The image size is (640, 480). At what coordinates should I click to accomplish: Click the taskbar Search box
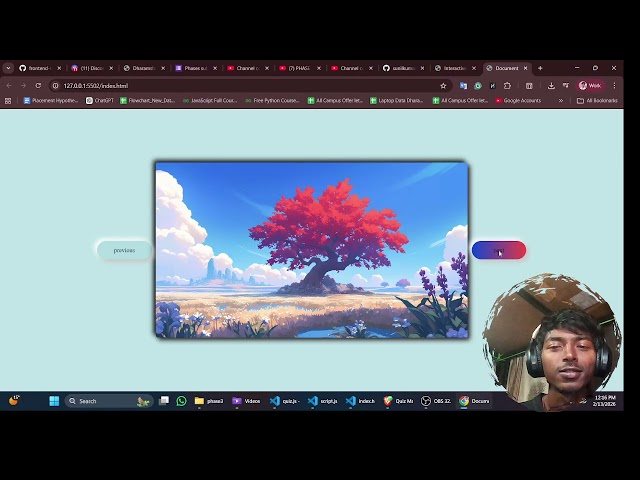click(109, 401)
